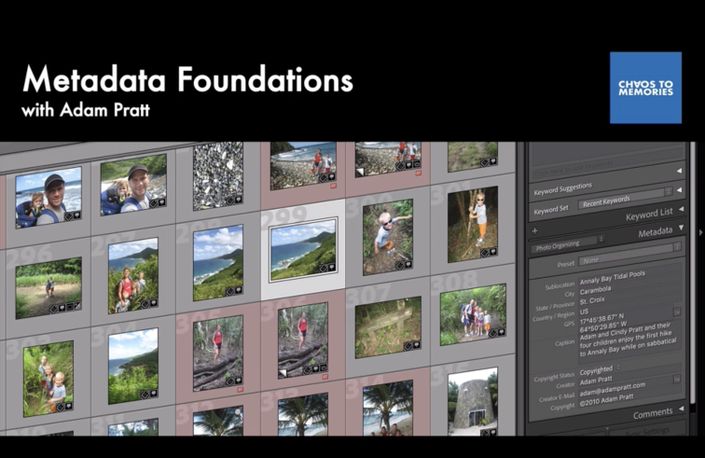
Task: Collapse the right panel using the edge arrow
Action: coord(700,232)
